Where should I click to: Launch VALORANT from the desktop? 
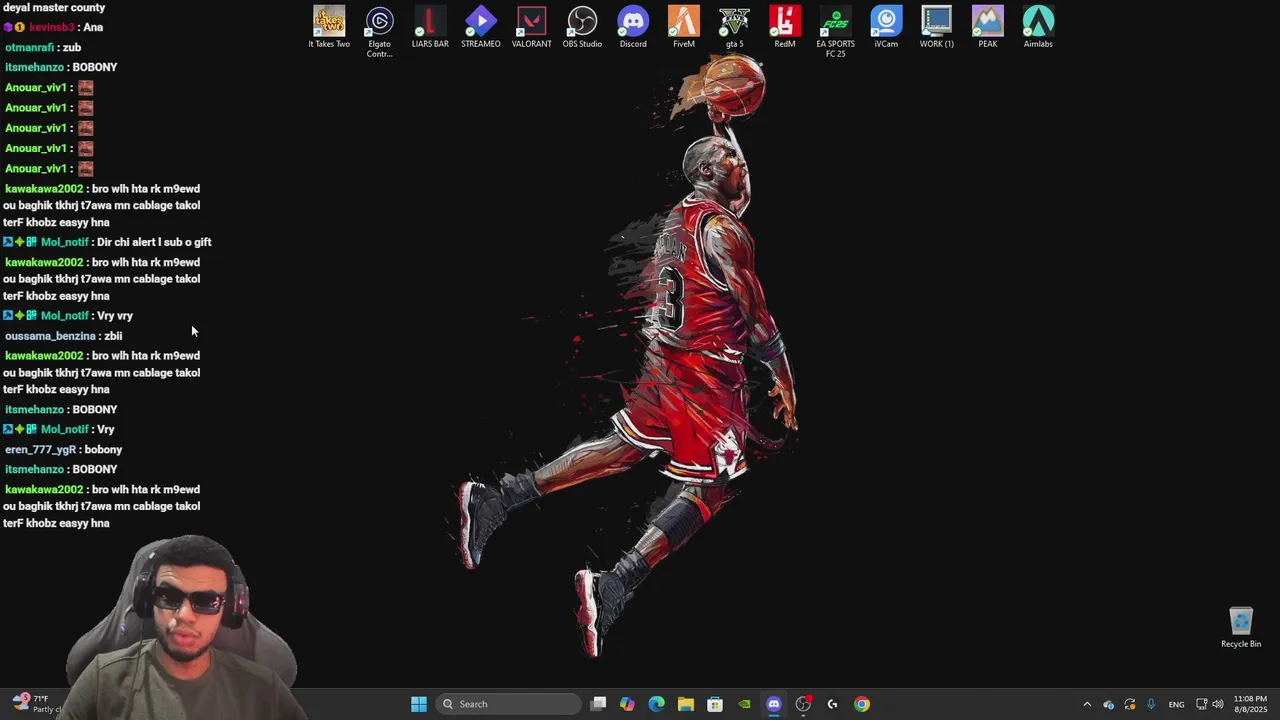pos(531,26)
